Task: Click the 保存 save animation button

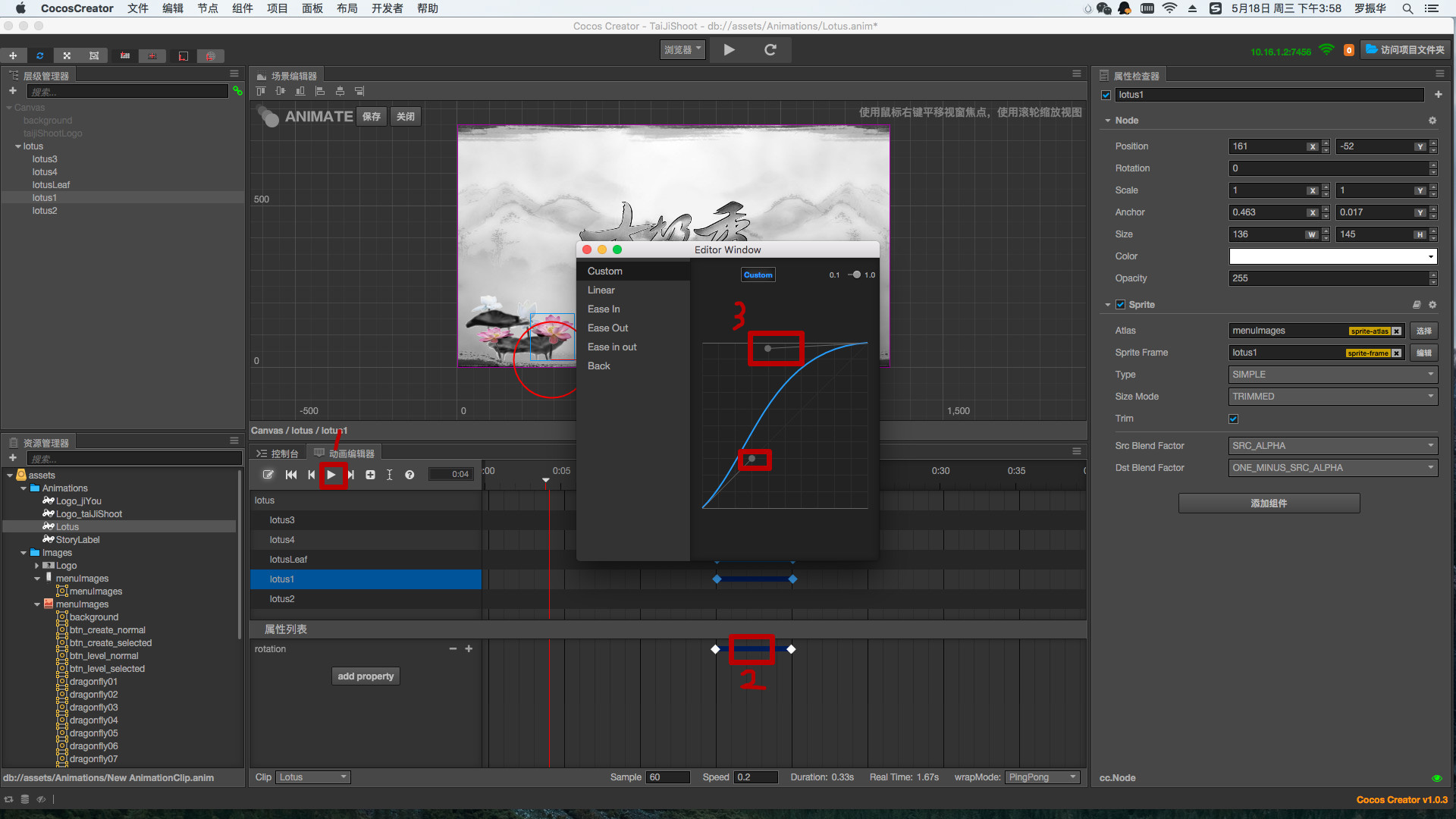Action: coord(372,117)
